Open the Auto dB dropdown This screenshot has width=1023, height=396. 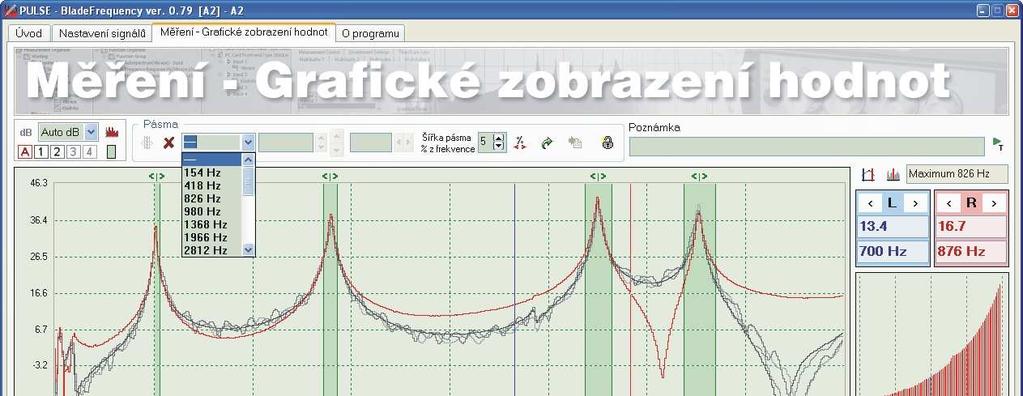click(91, 132)
